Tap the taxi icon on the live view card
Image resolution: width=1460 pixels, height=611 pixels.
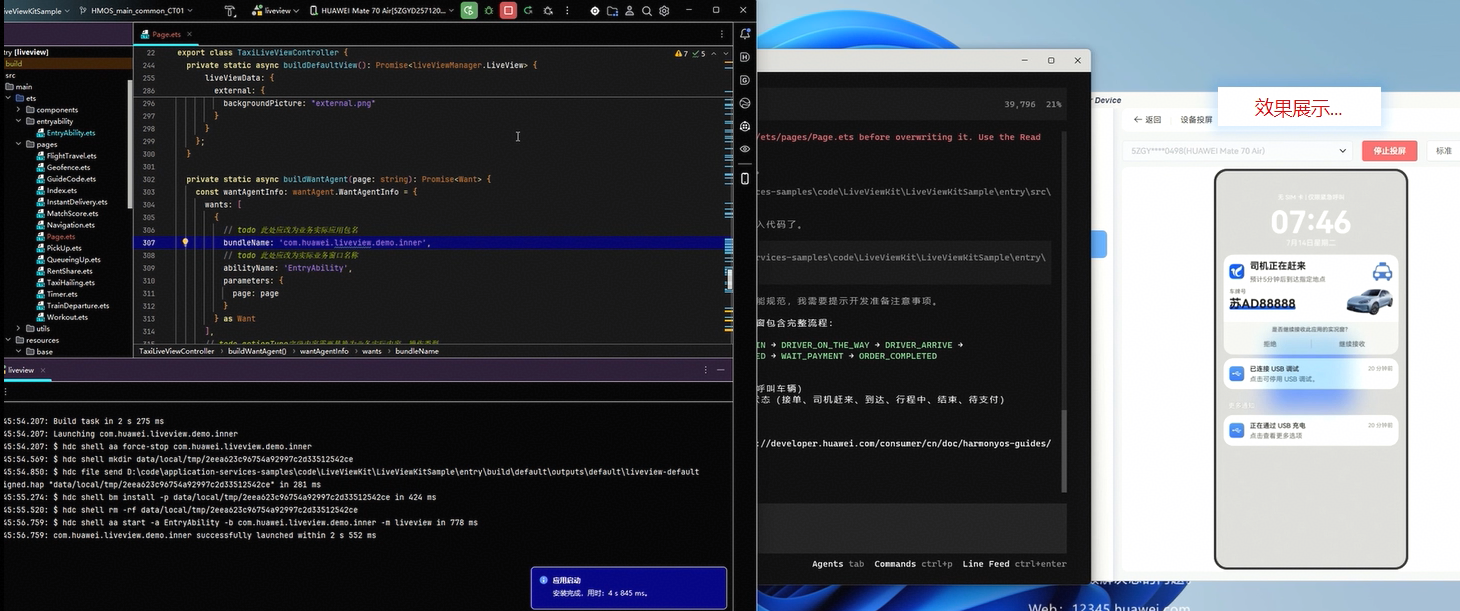coord(1380,272)
